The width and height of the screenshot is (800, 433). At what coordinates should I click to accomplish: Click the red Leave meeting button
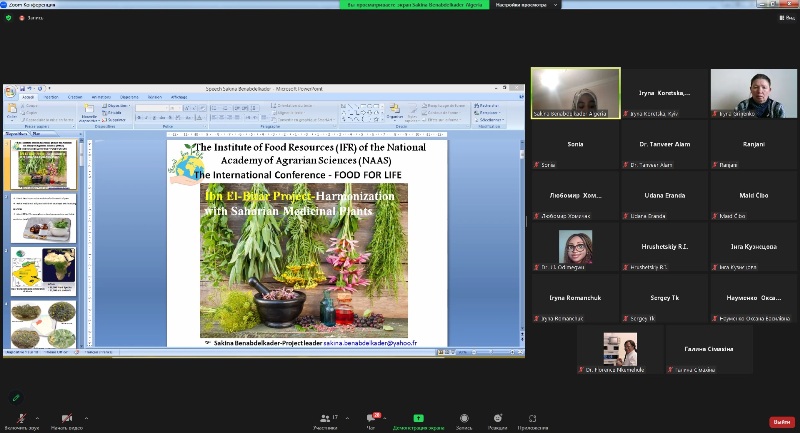(781, 422)
